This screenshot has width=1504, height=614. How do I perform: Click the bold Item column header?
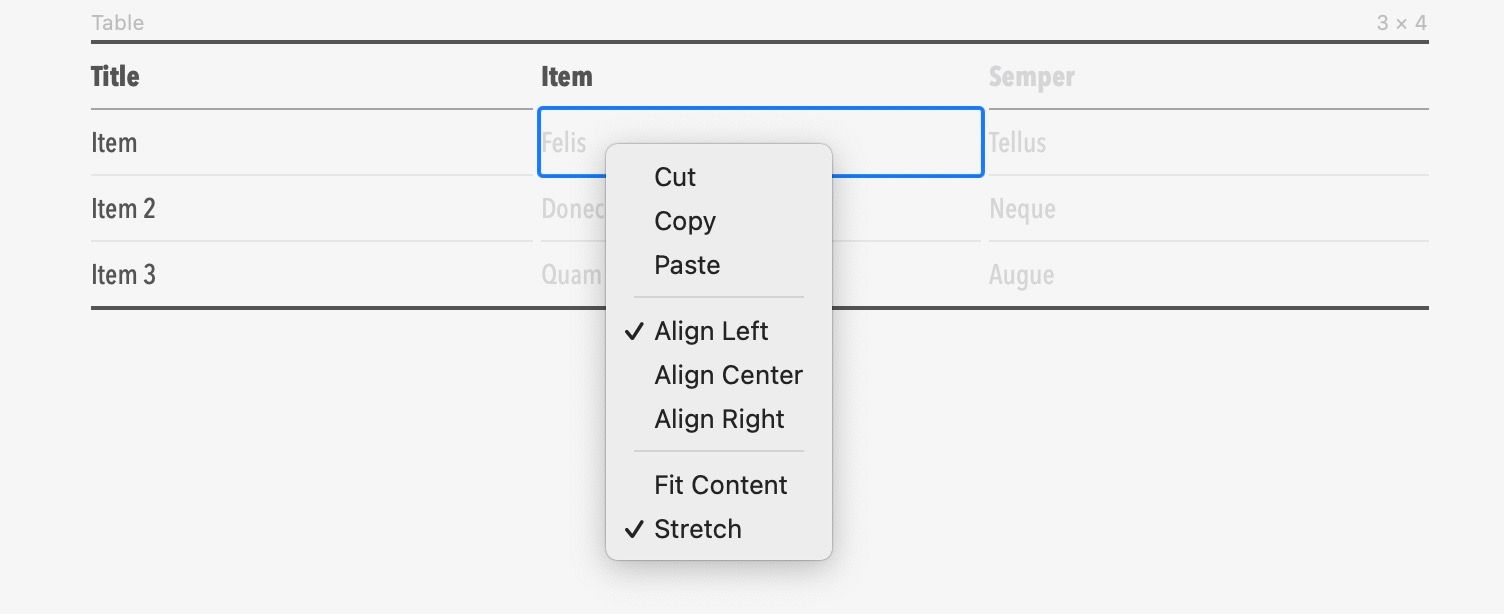click(567, 77)
